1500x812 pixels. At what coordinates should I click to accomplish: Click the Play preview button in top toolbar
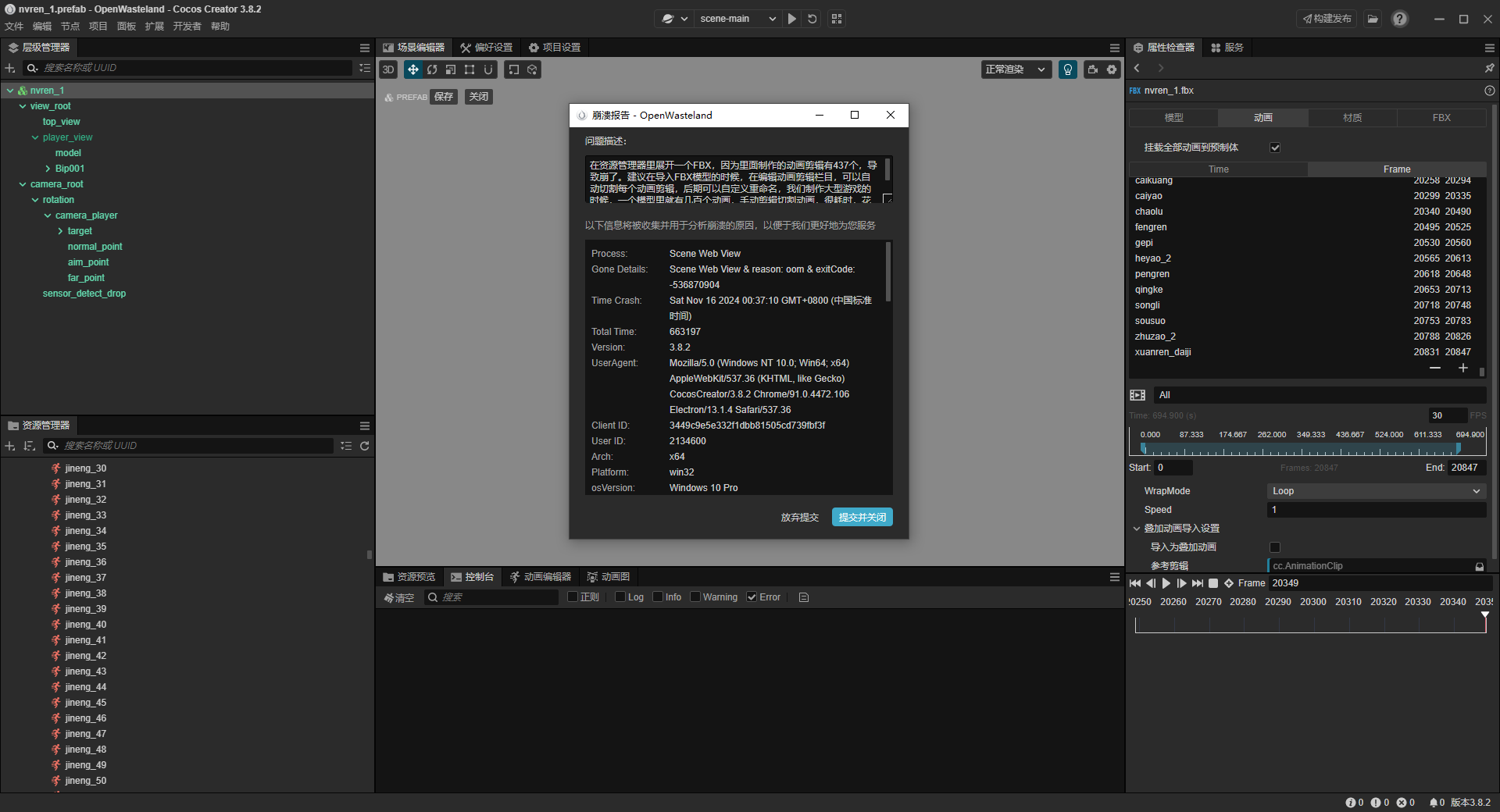[x=792, y=19]
